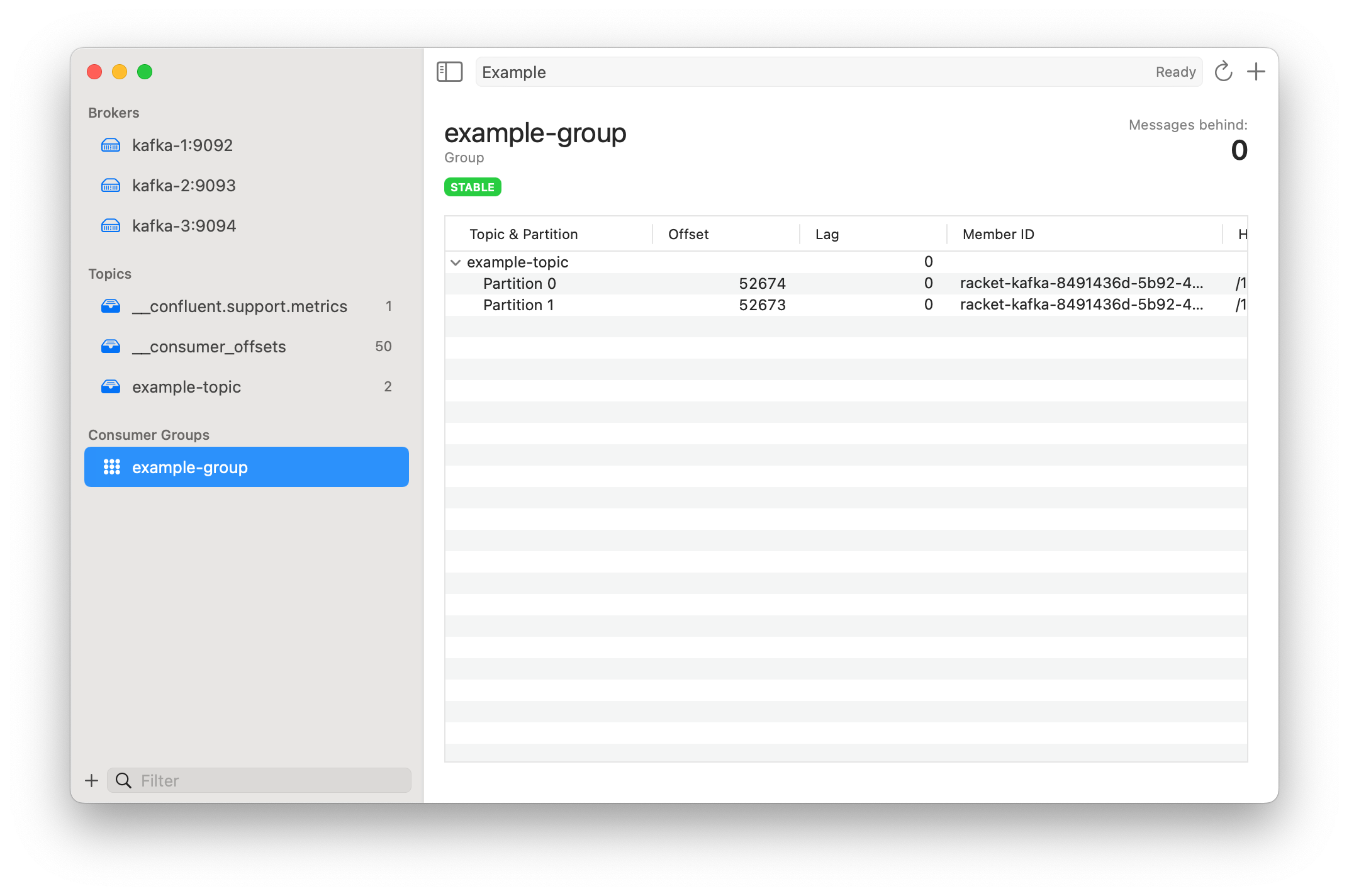Click the topic icon for __confluent.support.metrics

pos(111,306)
